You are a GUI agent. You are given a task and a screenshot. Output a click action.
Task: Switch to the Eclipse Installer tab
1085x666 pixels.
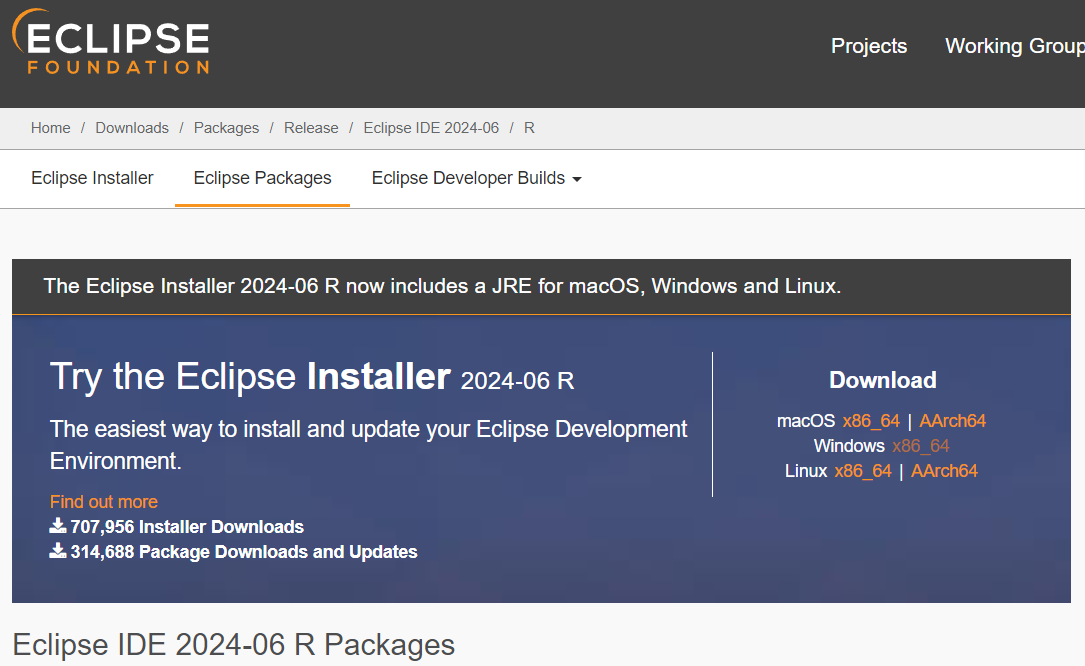[92, 177]
